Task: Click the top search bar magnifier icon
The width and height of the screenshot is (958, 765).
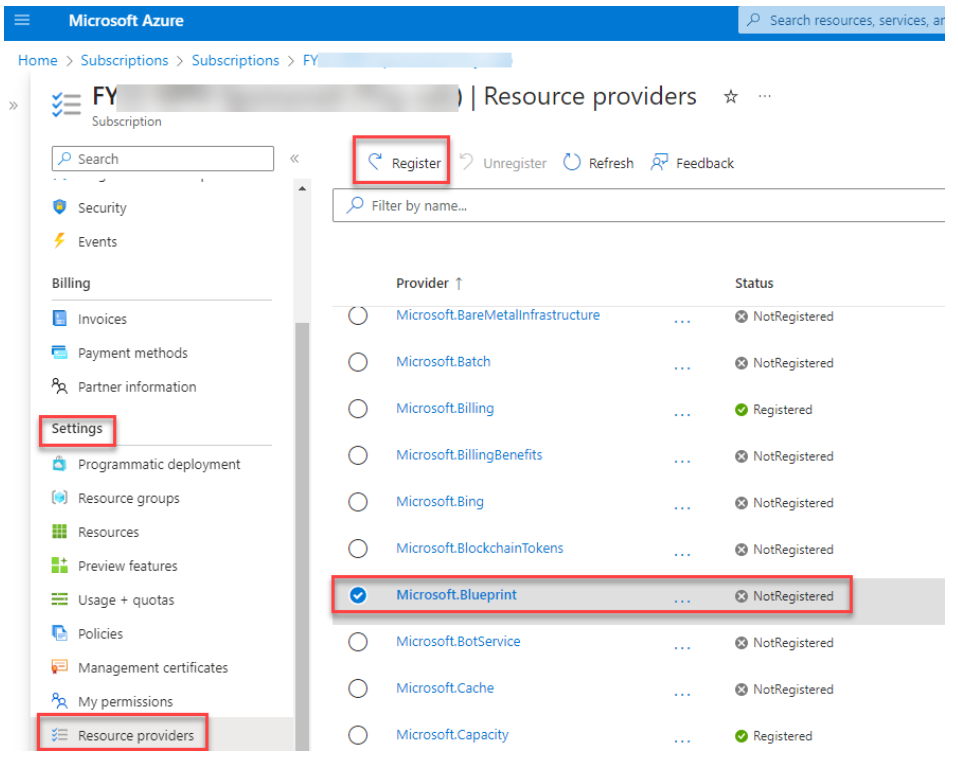Action: point(754,20)
